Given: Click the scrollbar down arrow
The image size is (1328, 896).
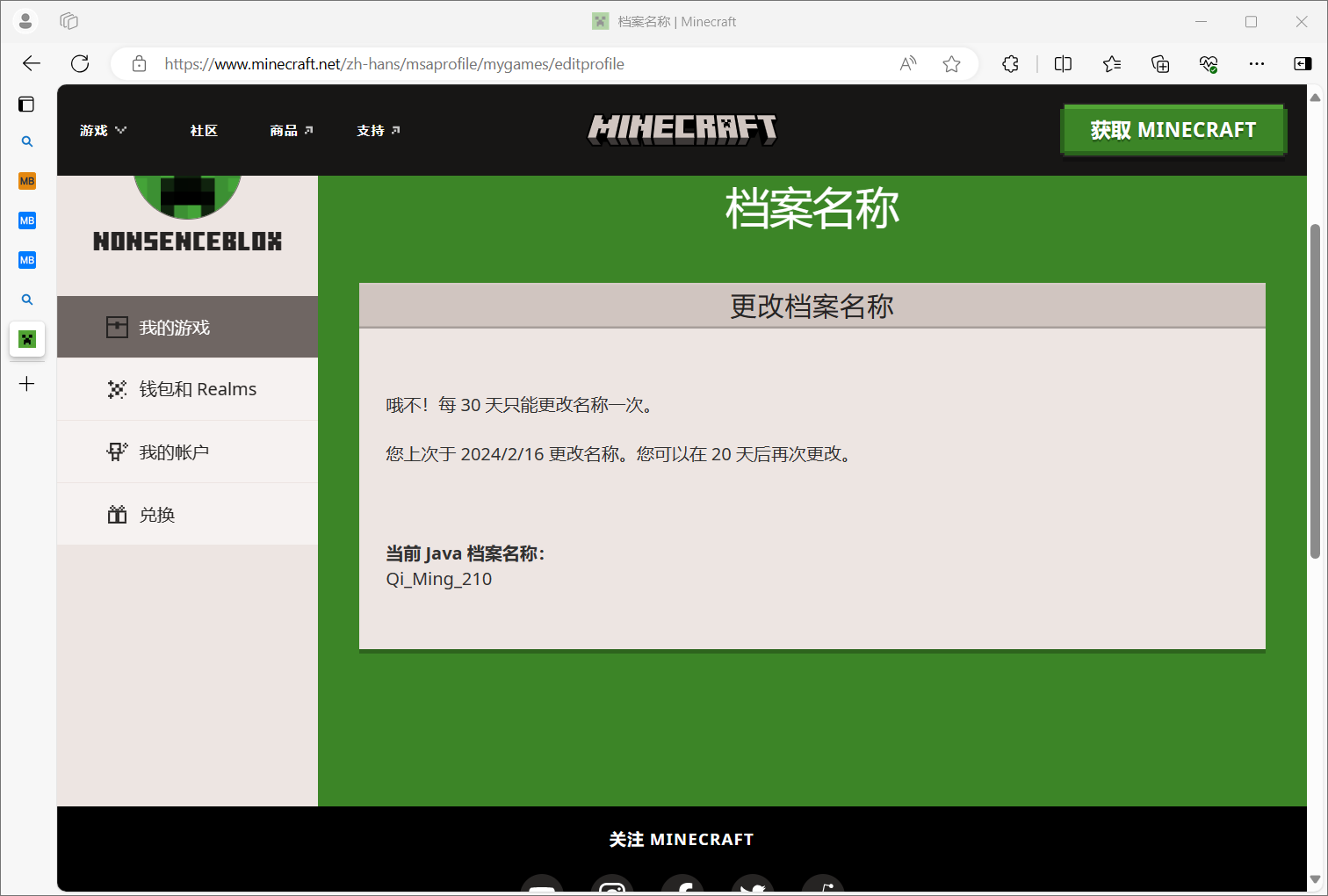Looking at the screenshot, I should 1315,879.
